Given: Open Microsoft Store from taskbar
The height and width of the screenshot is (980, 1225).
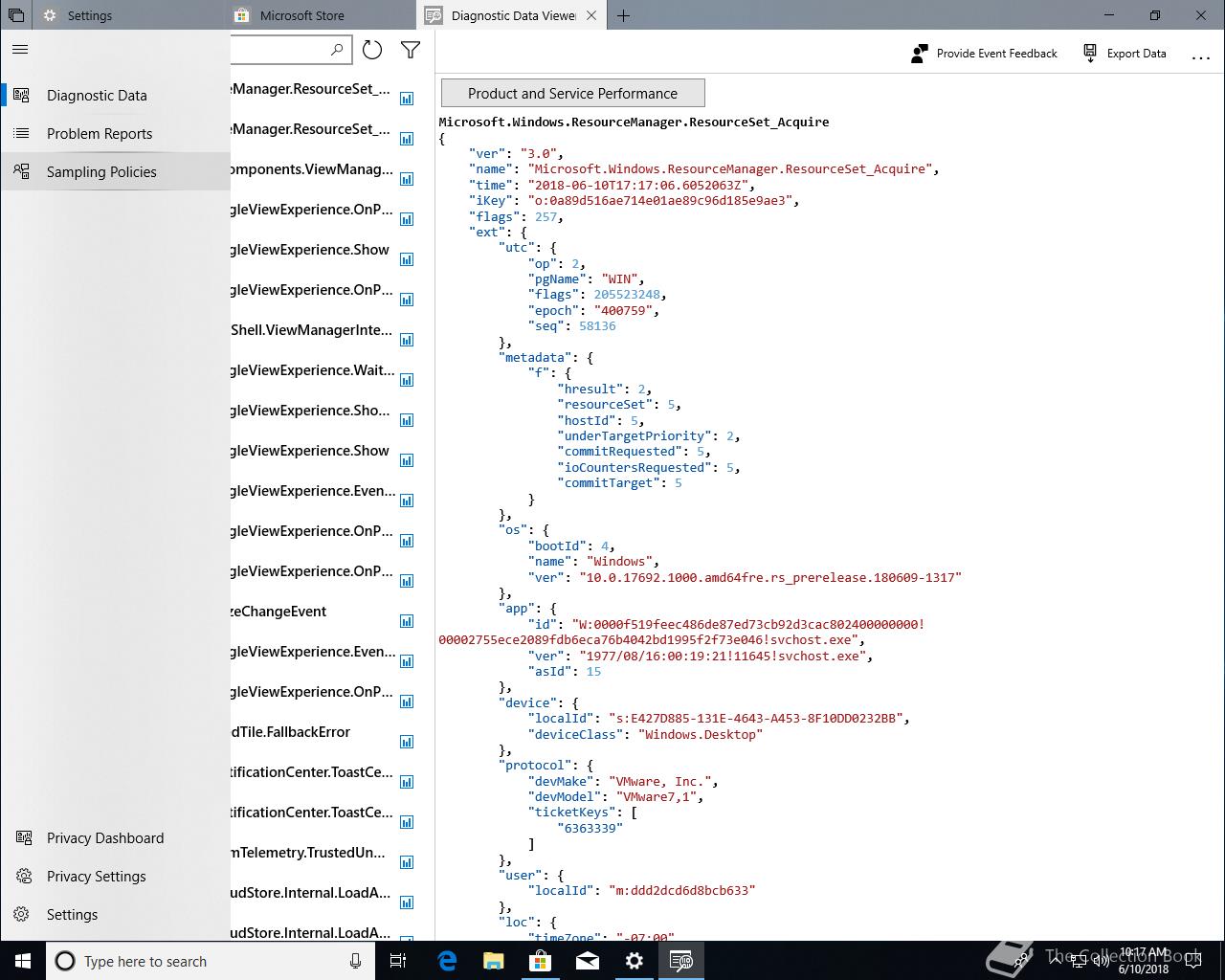Looking at the screenshot, I should (x=541, y=961).
